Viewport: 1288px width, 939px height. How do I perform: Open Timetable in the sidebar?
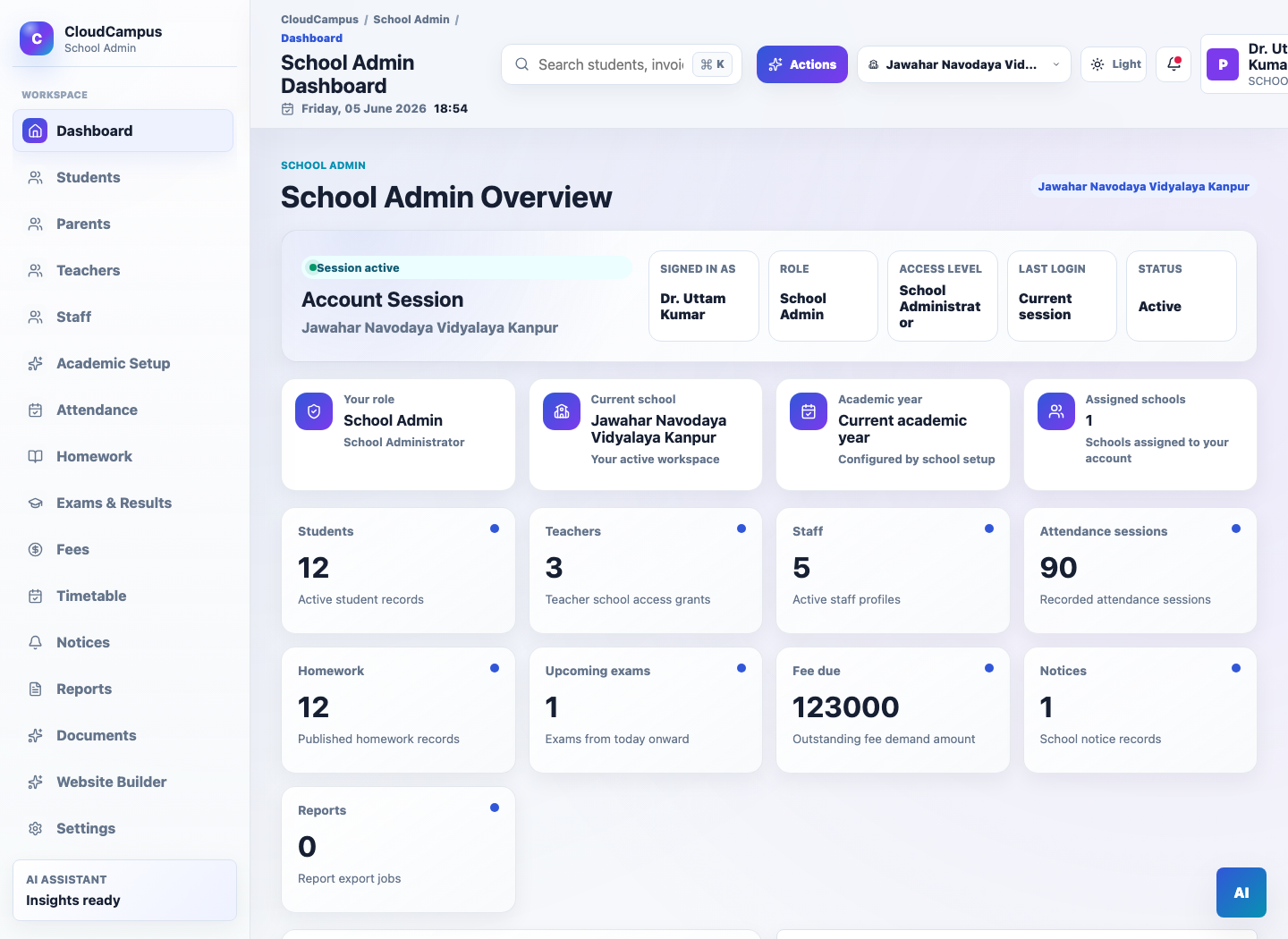pos(123,596)
